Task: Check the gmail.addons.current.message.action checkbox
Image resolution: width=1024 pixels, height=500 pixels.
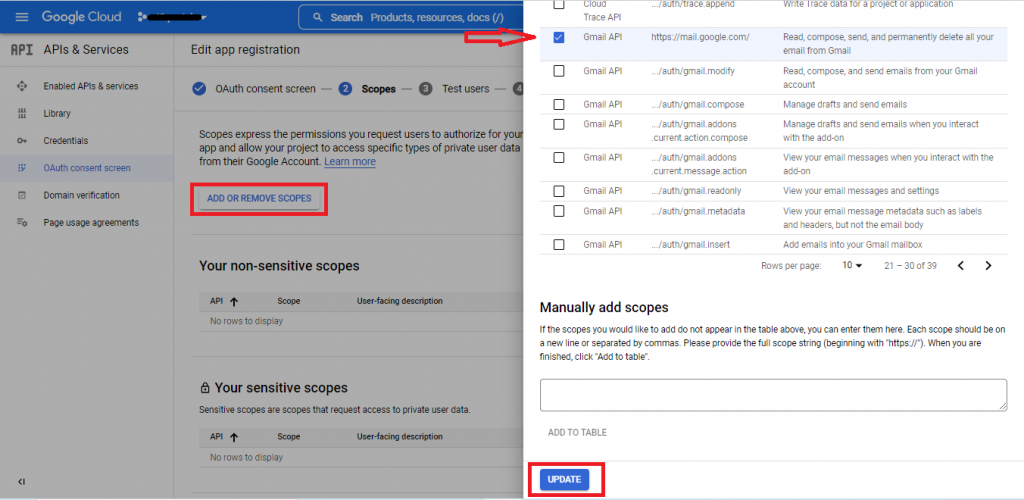Action: 558,157
